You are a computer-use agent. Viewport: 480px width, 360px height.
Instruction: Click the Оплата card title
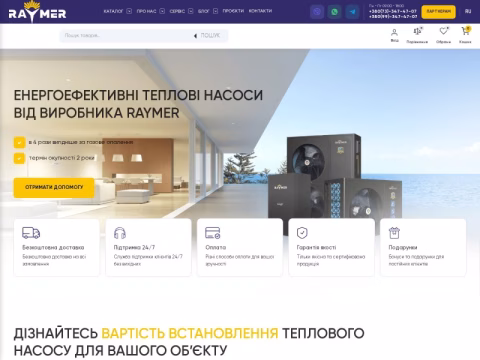pyautogui.click(x=216, y=247)
